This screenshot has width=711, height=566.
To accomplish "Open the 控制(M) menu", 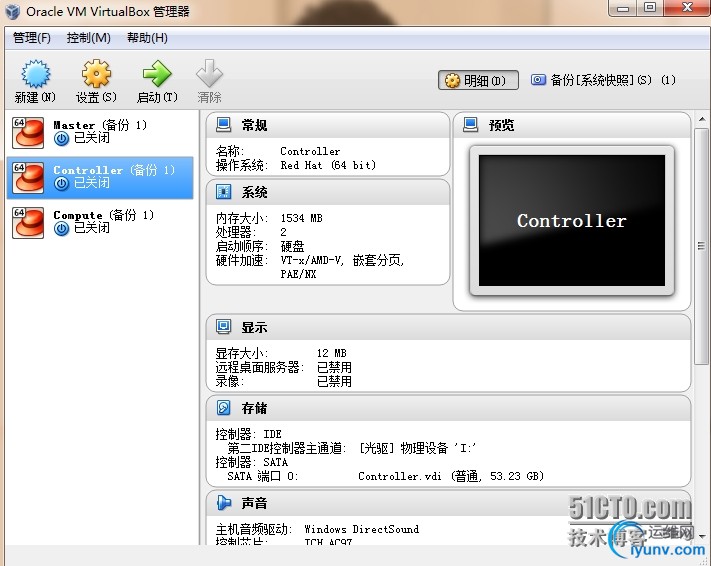I will (x=88, y=38).
